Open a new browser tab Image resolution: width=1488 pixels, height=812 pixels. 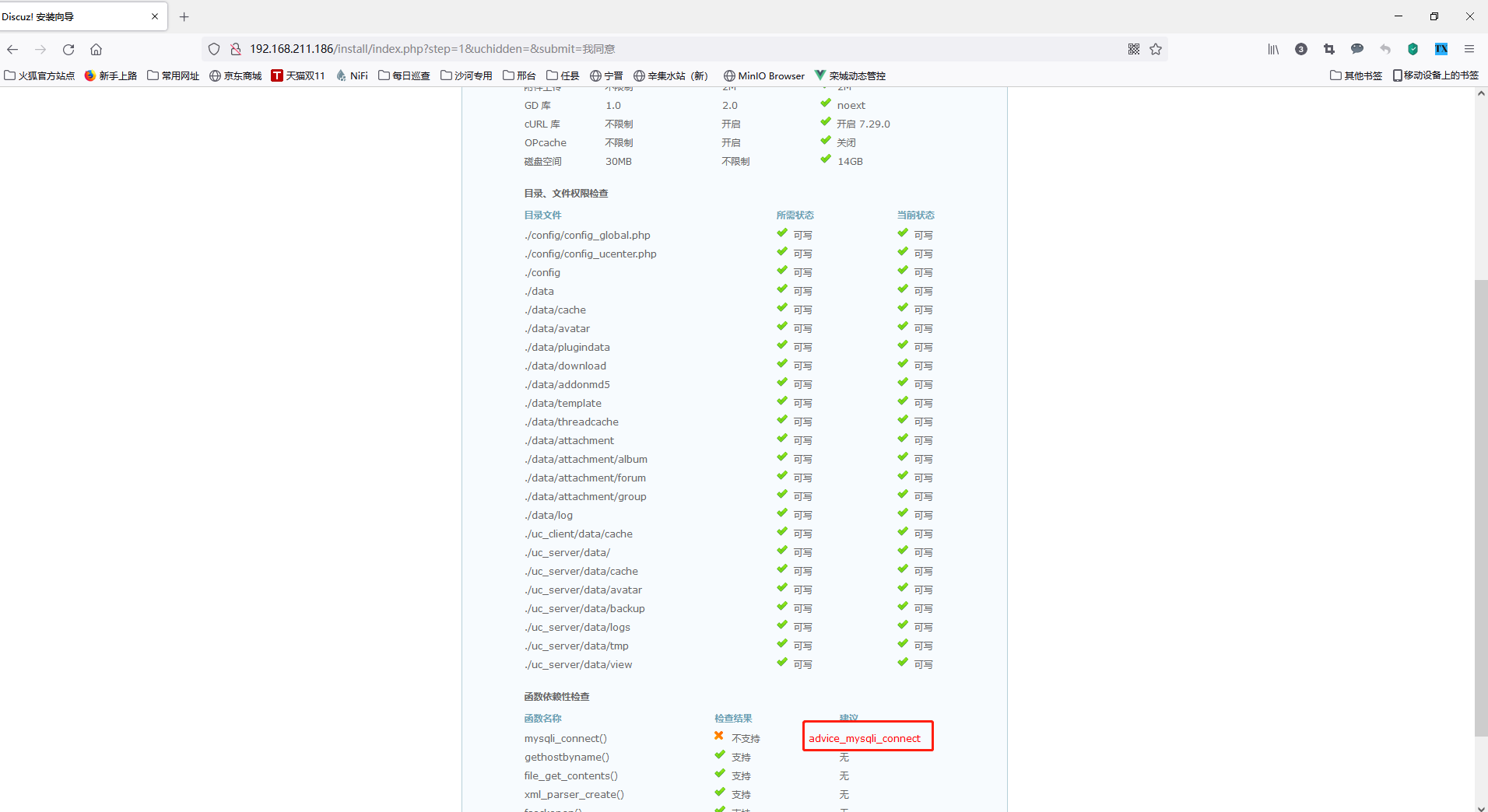[184, 16]
